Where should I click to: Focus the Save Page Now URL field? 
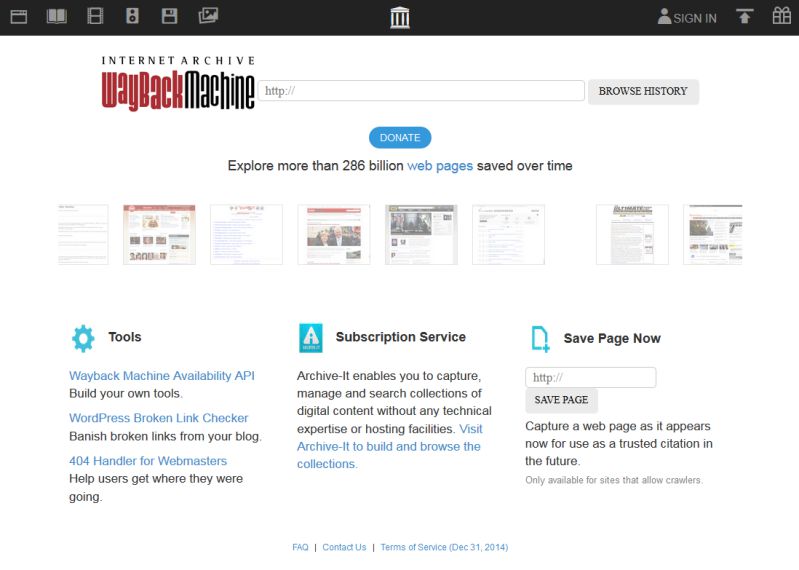click(x=590, y=377)
